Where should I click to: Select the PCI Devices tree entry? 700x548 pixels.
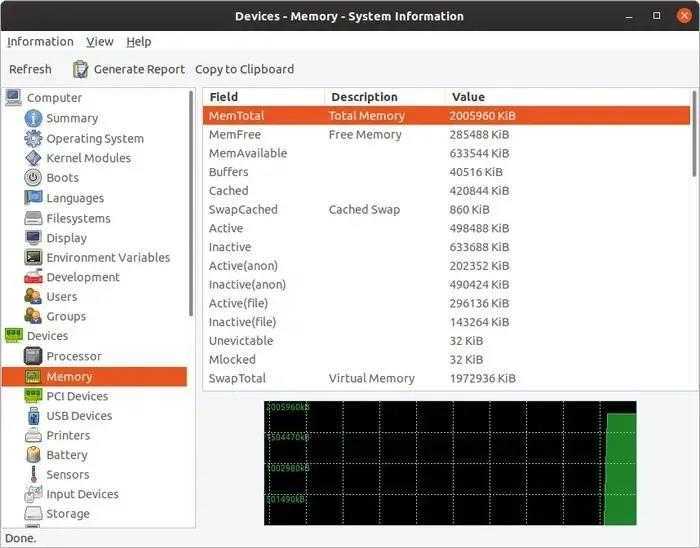tap(77, 396)
